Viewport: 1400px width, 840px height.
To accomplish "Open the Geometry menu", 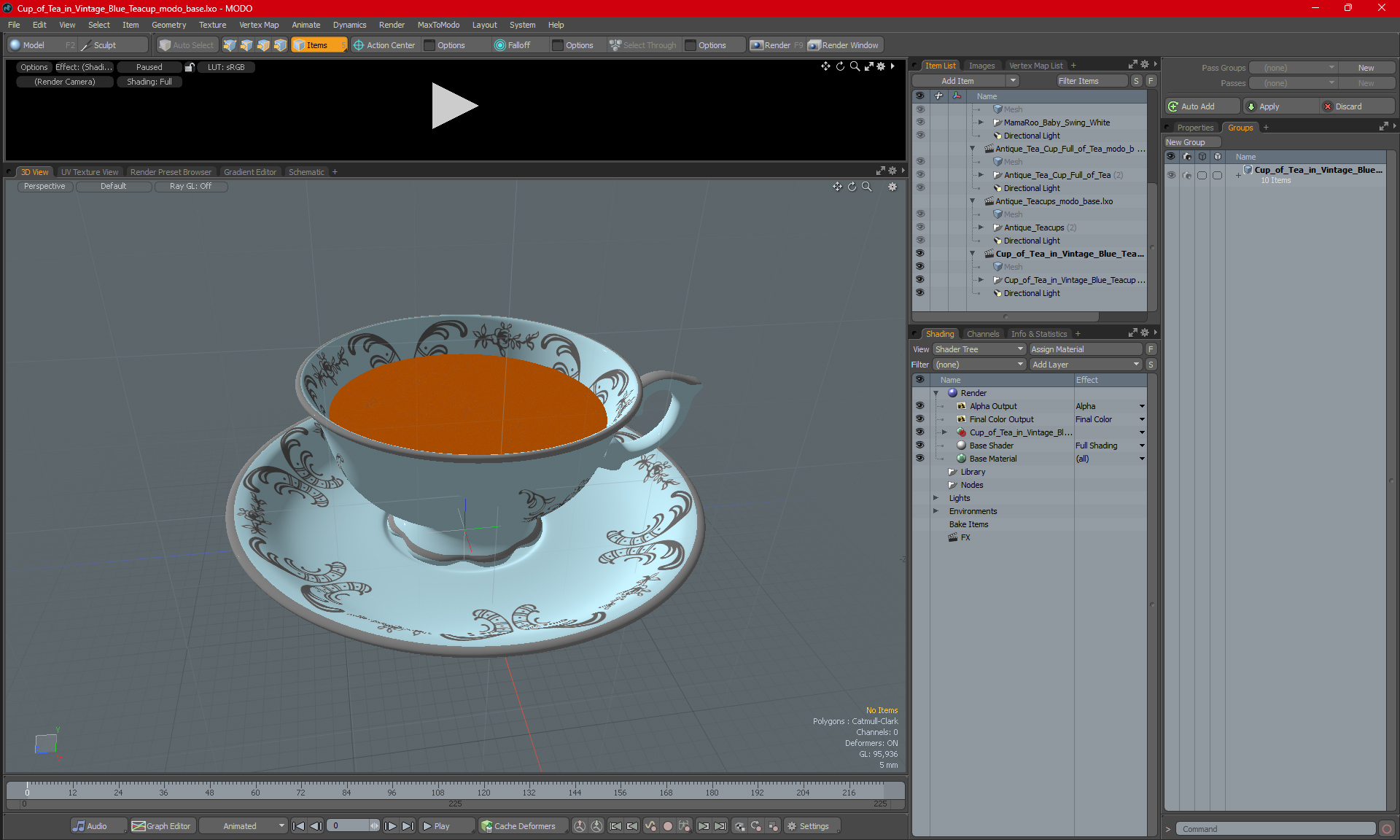I will click(168, 25).
